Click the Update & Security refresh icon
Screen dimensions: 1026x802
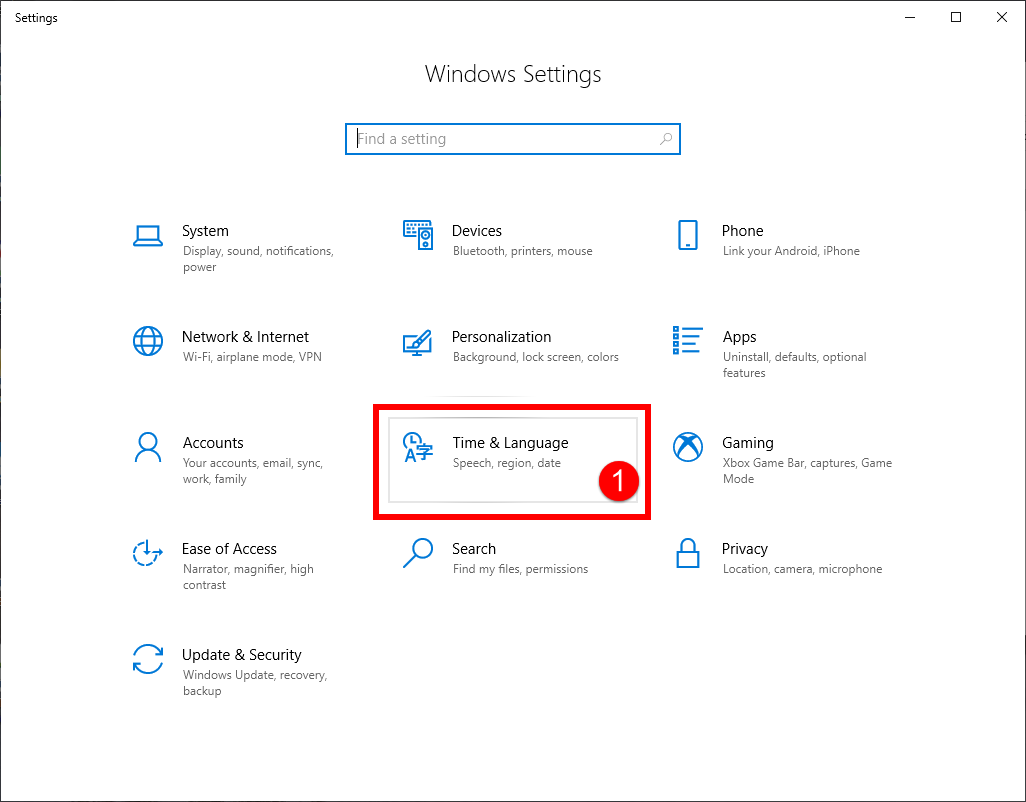(x=148, y=659)
